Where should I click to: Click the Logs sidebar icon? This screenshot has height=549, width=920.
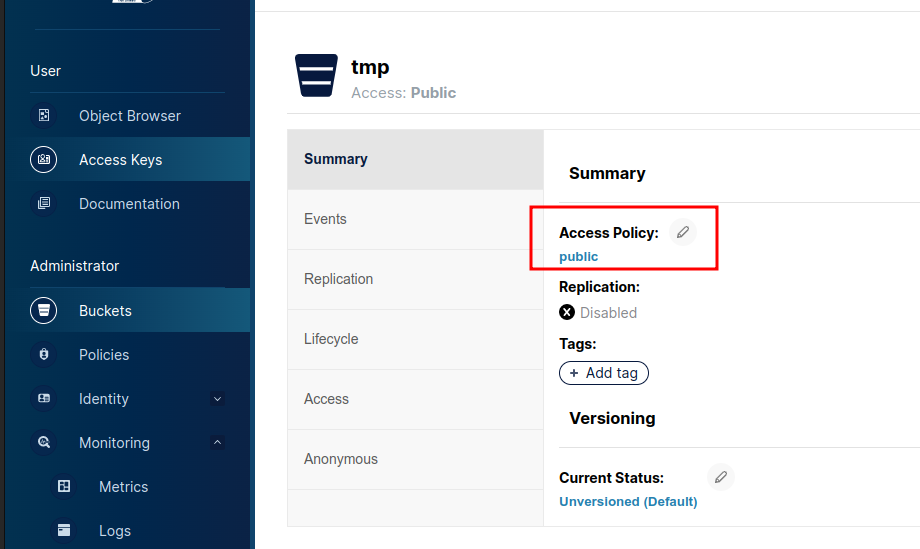tap(64, 531)
